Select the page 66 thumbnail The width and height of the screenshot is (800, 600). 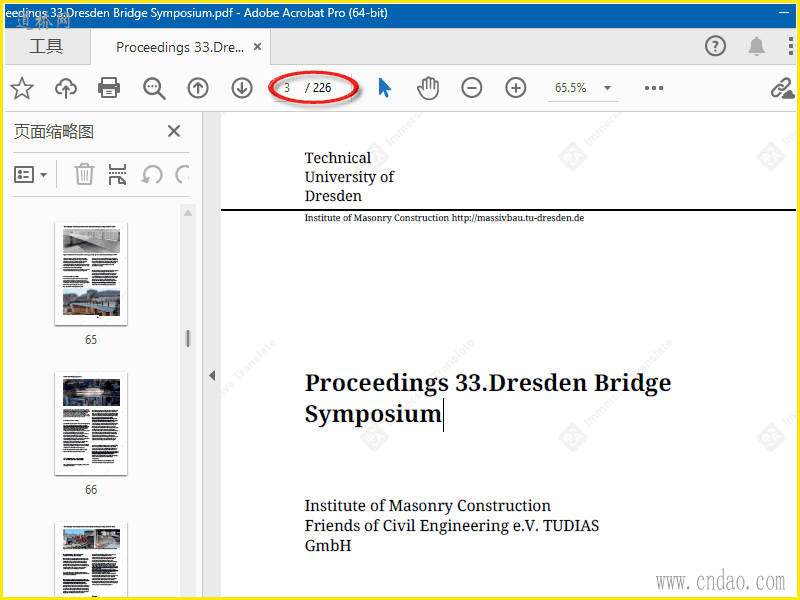click(x=91, y=423)
